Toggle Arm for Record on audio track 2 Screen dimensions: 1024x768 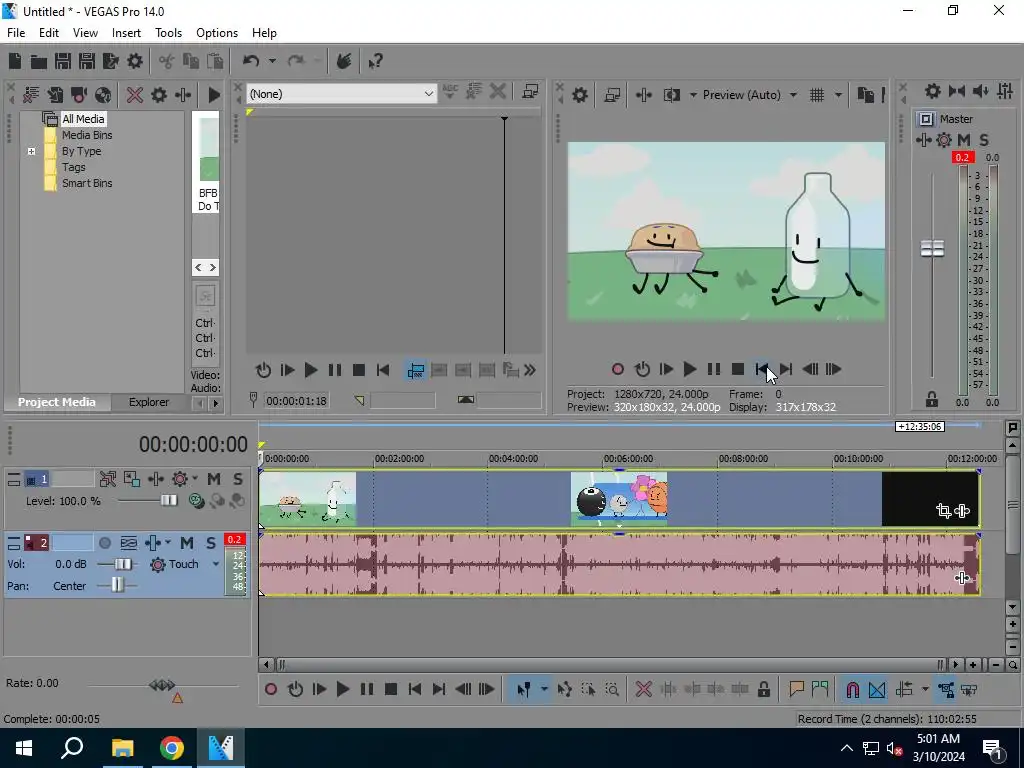104,543
